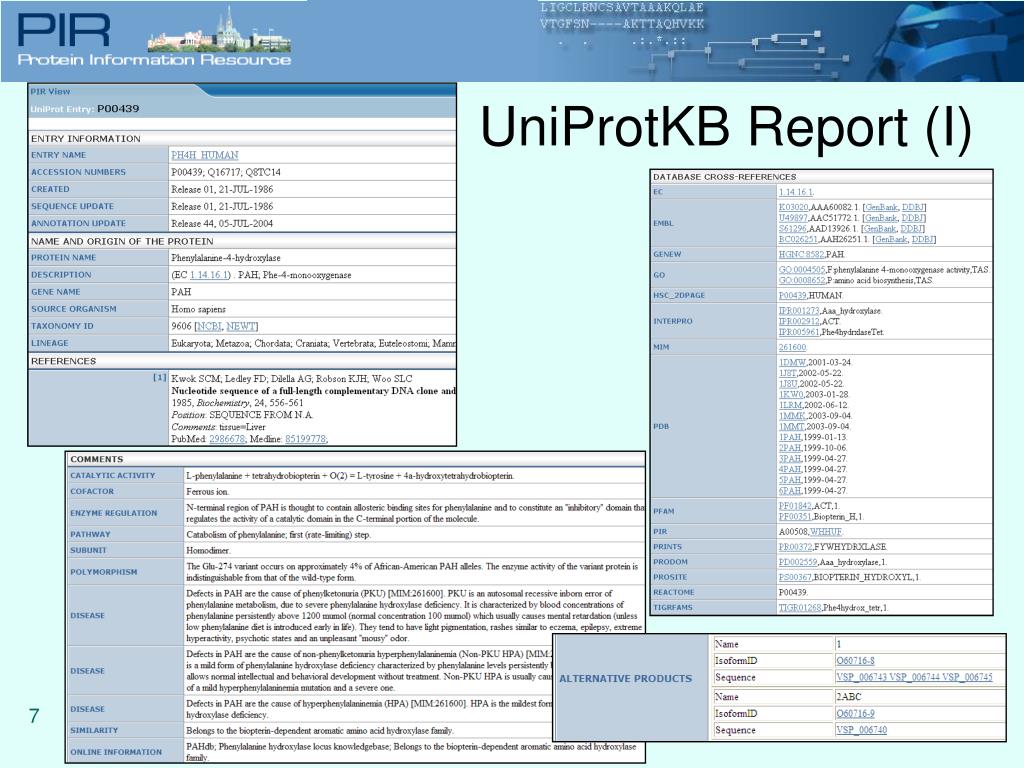Click reference number [1] link
1024x768 pixels.
pos(160,377)
